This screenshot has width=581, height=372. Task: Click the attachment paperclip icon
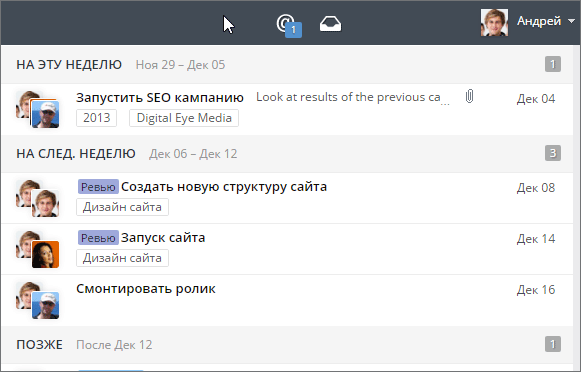pyautogui.click(x=469, y=96)
